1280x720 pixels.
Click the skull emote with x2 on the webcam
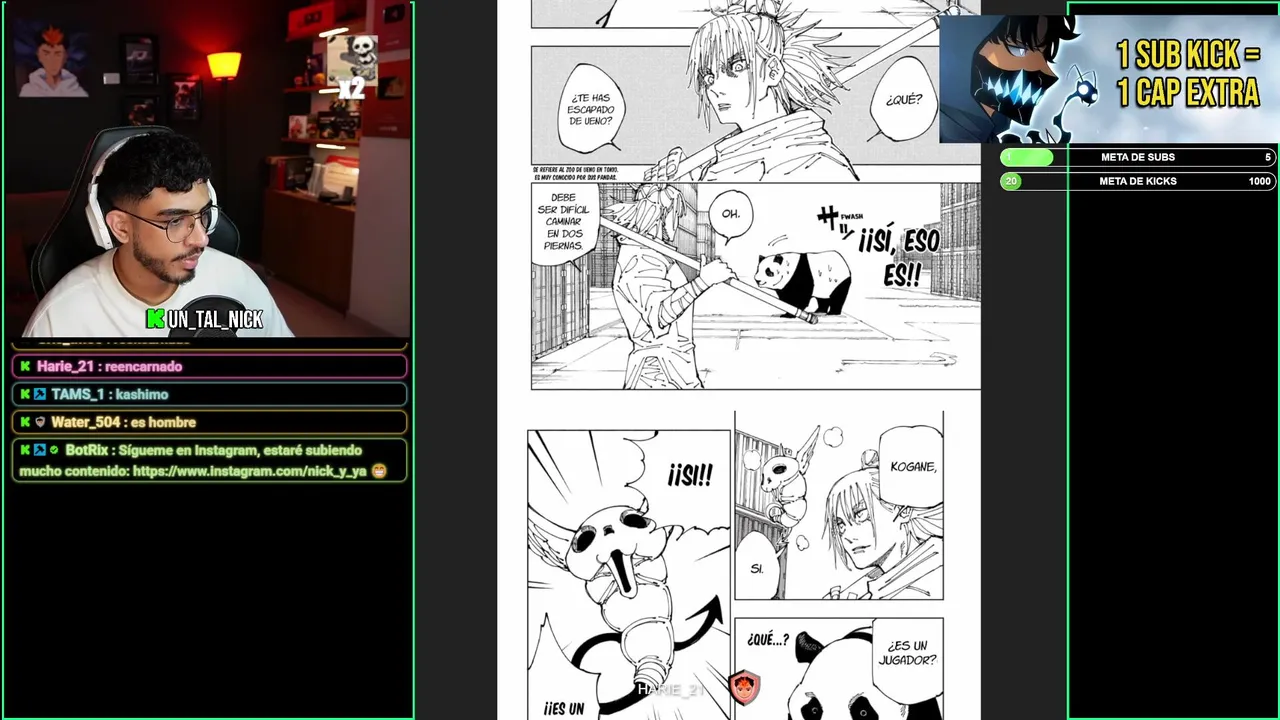tap(353, 66)
